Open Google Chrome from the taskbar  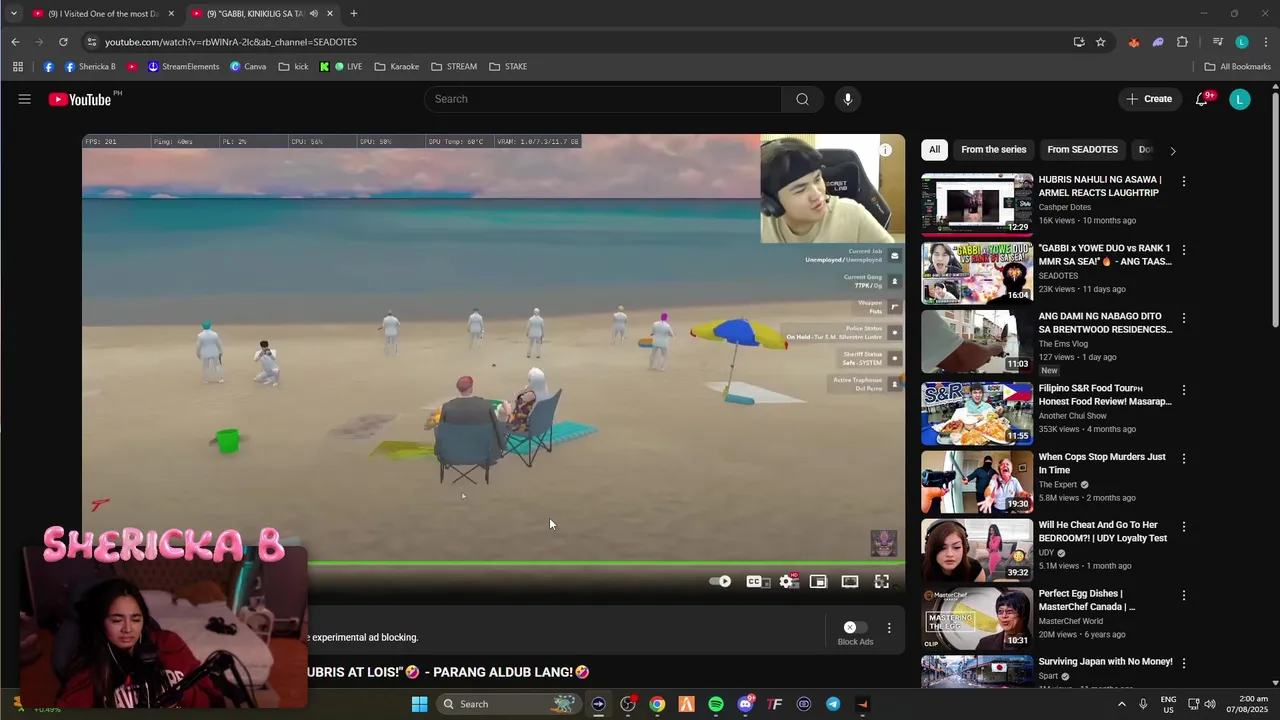(x=657, y=704)
